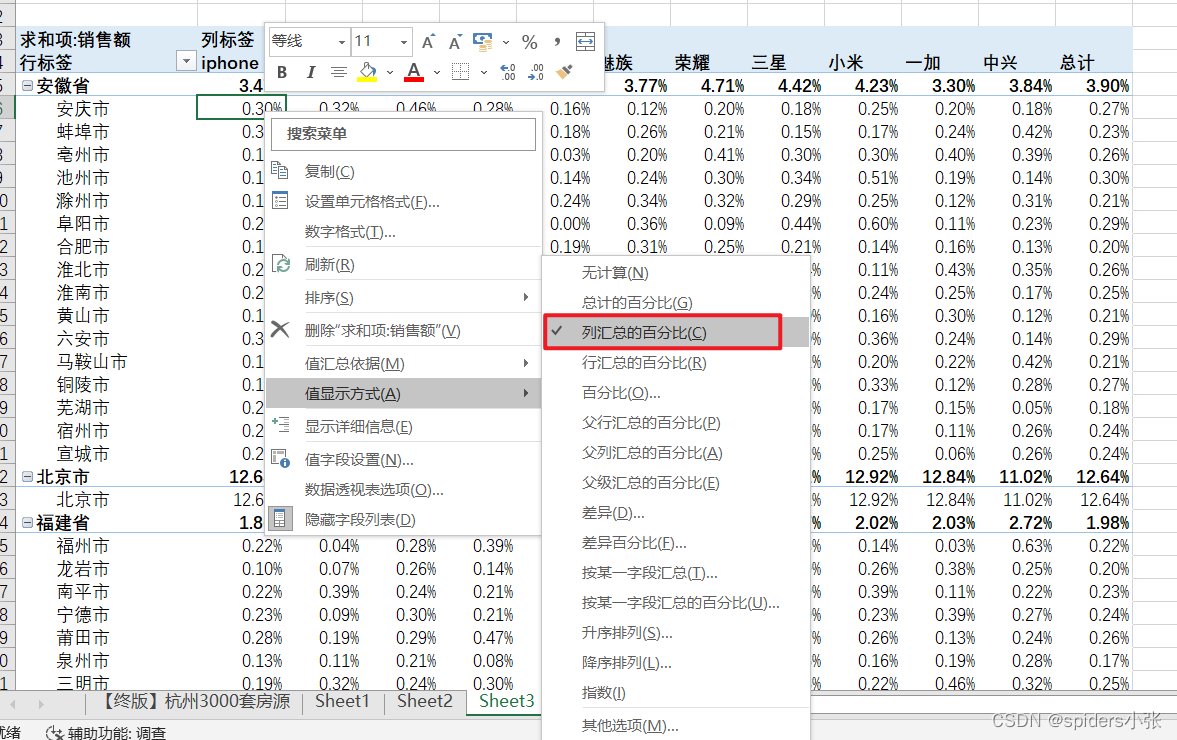1177x740 pixels.
Task: Open 数据透视表选项(O)...
Action: pos(374,489)
